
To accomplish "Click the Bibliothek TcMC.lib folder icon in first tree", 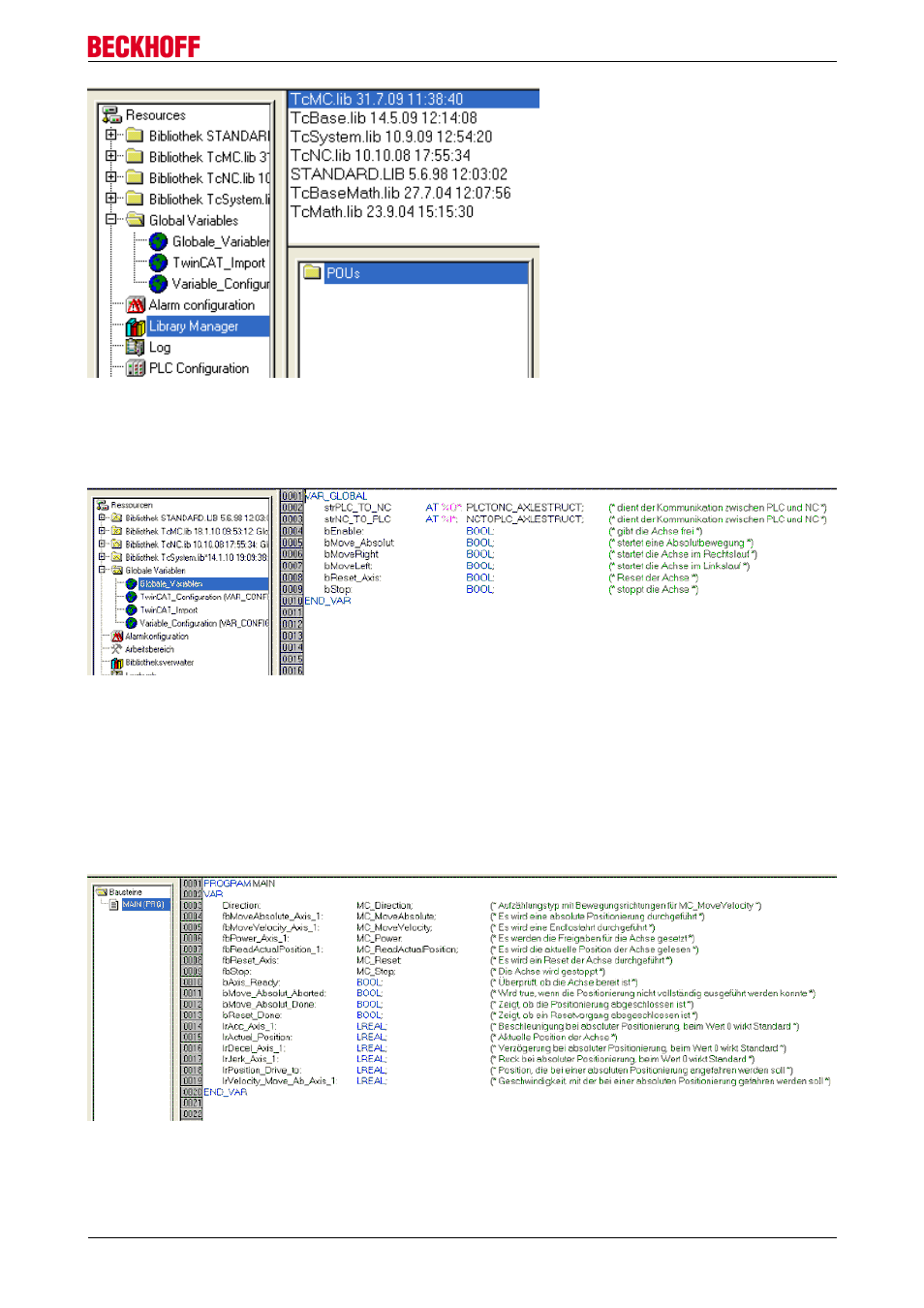I will pyautogui.click(x=135, y=157).
